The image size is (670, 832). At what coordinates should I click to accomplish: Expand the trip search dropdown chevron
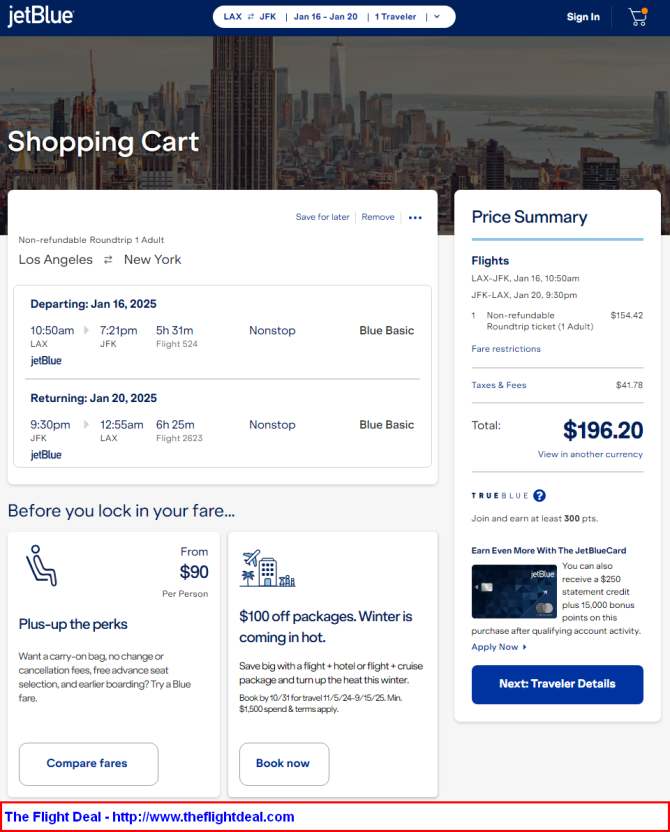(437, 16)
